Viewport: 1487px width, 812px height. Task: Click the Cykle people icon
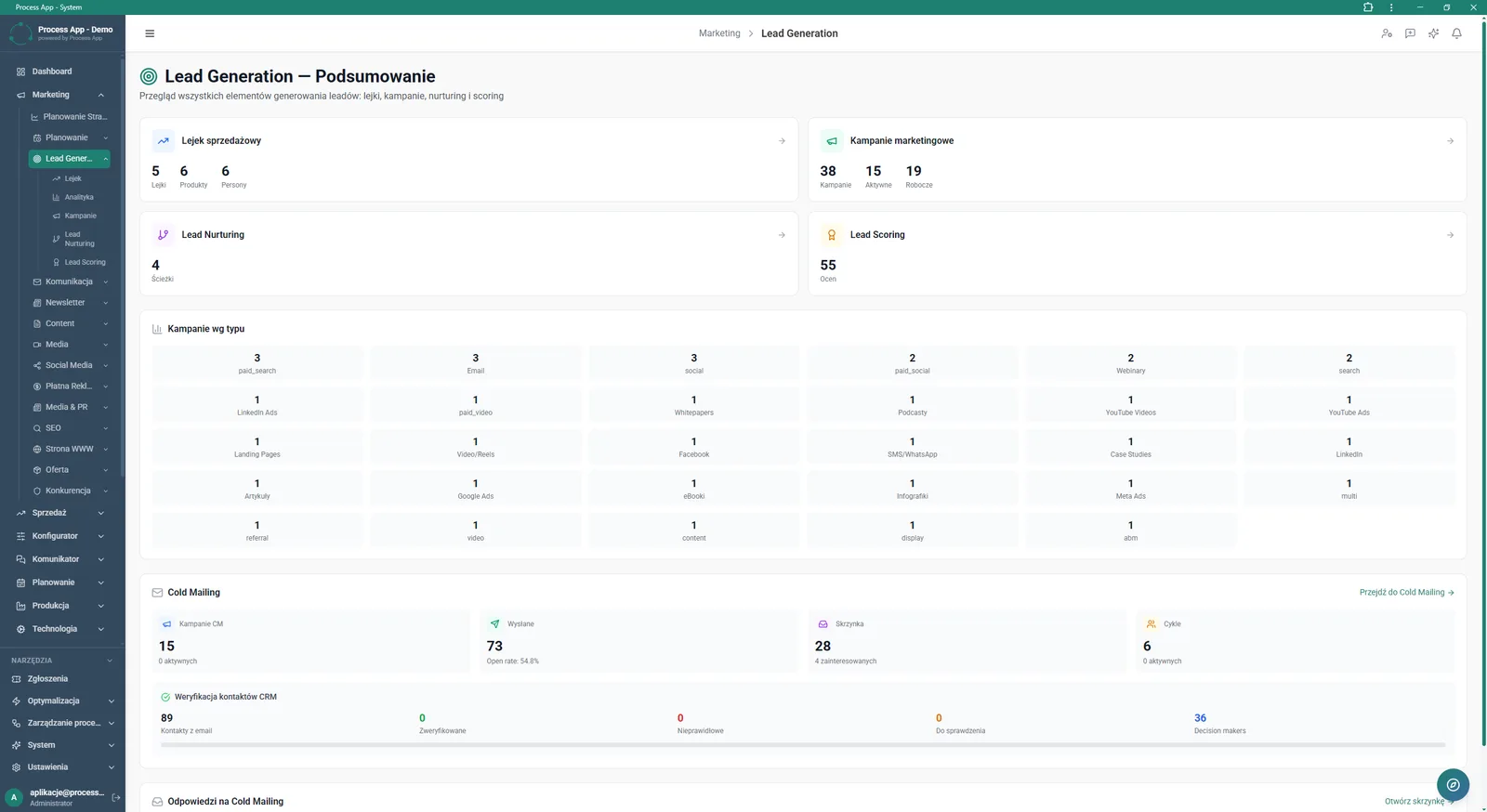click(1151, 624)
